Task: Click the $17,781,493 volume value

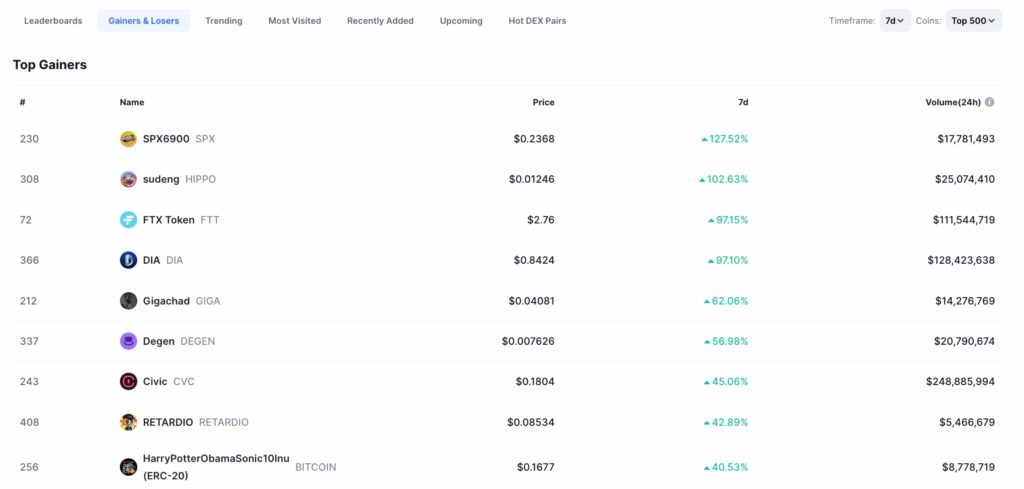Action: click(966, 139)
